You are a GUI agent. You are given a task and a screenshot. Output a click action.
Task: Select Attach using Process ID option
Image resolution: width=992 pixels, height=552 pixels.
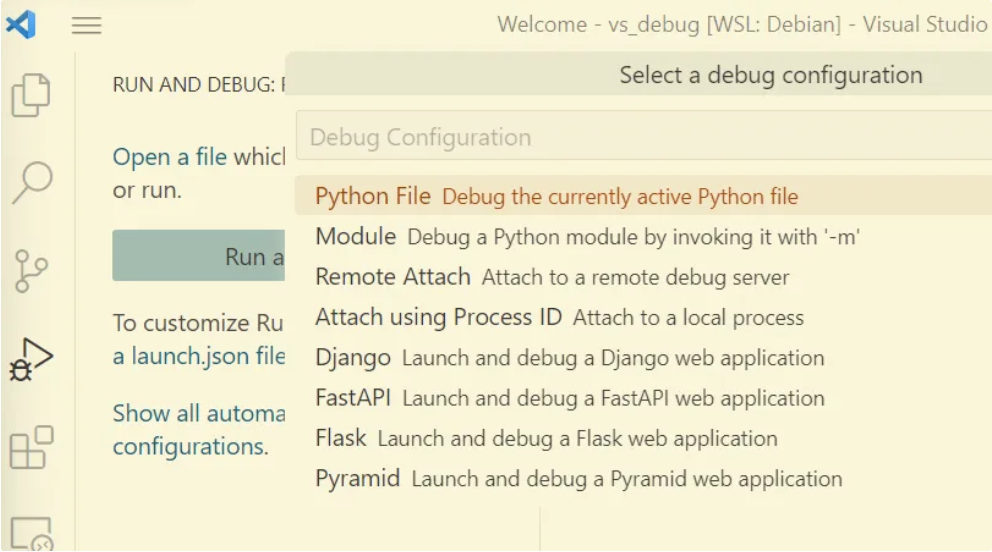coord(643,317)
